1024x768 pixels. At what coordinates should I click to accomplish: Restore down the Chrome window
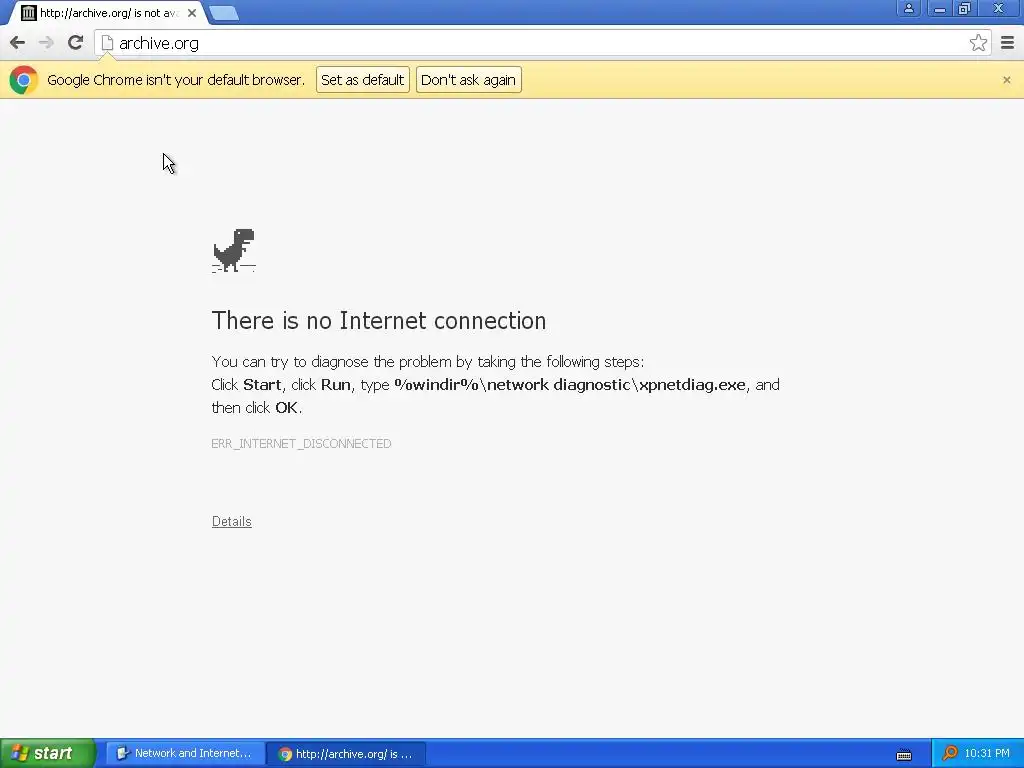(965, 8)
